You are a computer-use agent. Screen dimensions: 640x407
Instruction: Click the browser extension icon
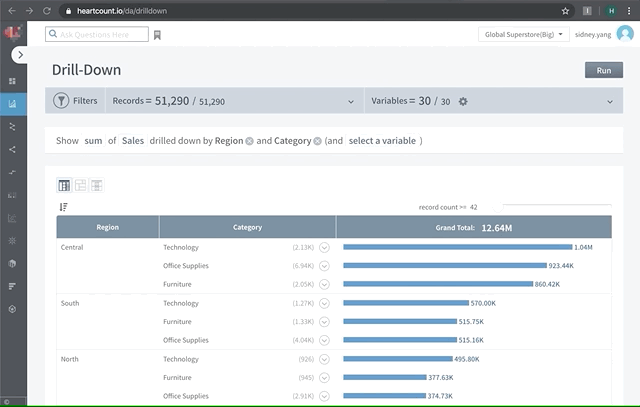(587, 11)
